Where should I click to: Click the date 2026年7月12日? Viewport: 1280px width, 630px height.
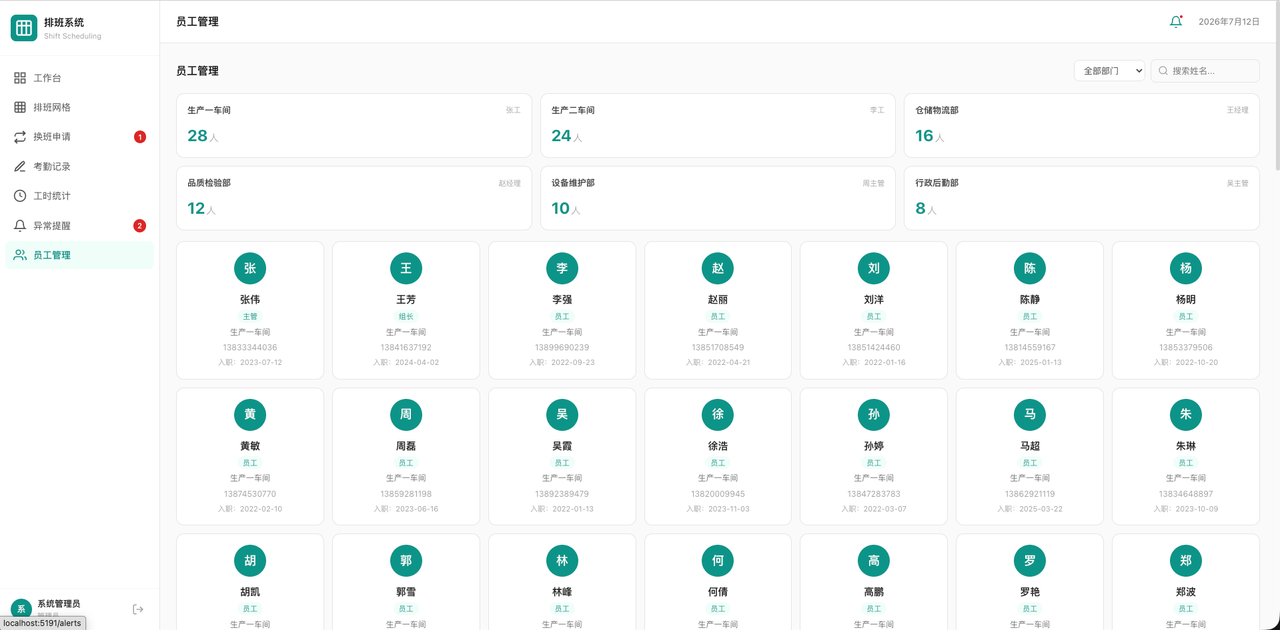tap(1229, 21)
